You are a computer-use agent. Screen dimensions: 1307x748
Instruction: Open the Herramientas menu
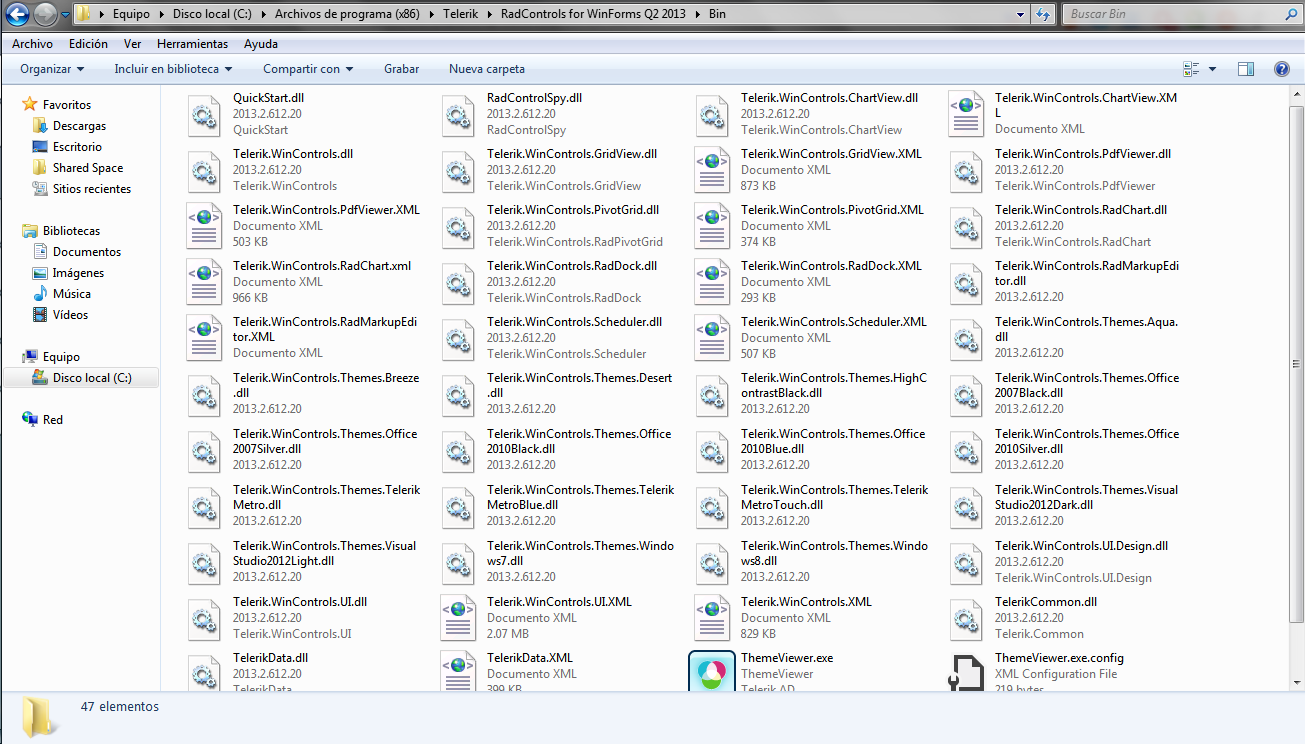click(x=192, y=44)
